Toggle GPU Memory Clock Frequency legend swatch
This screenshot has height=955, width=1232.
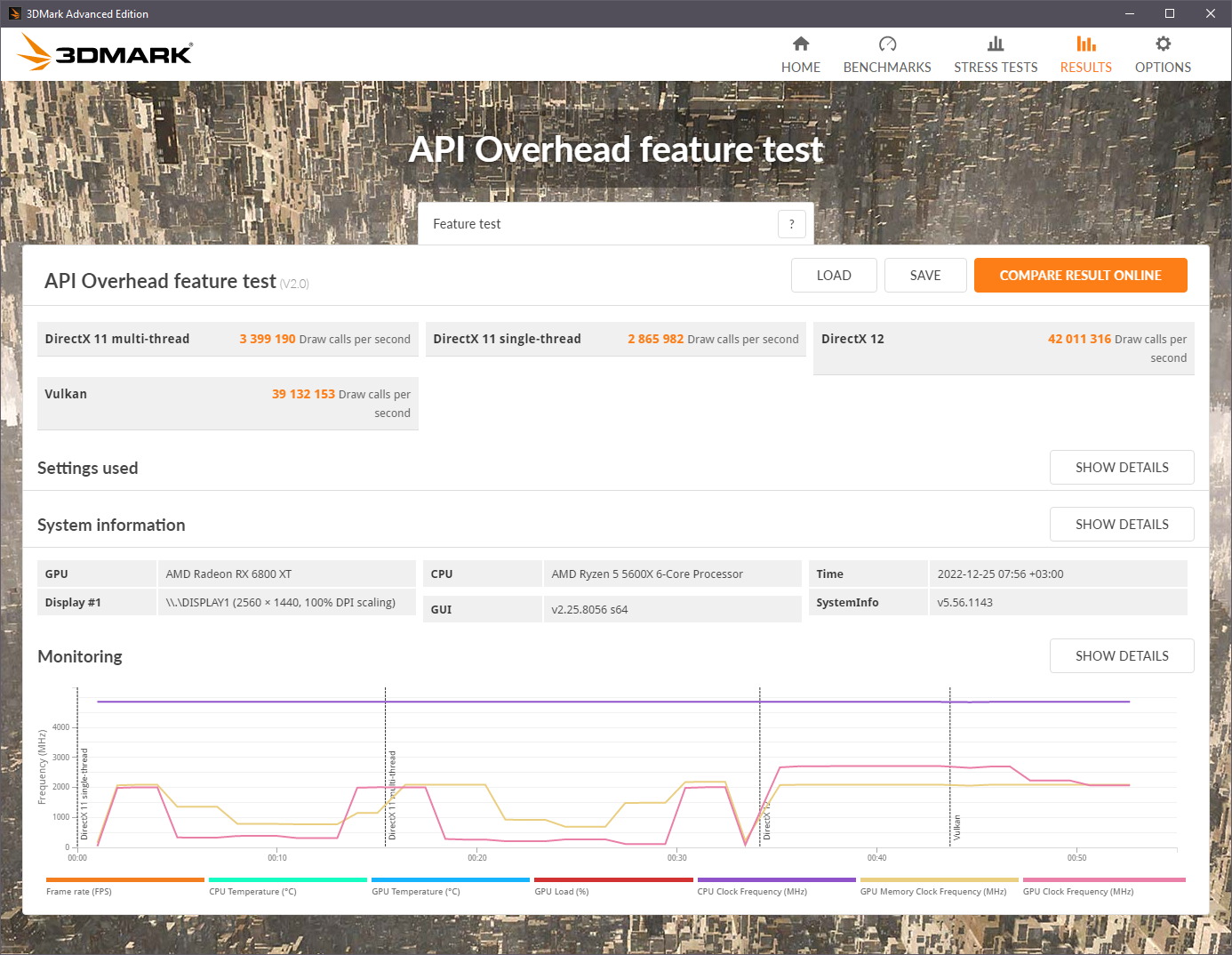point(940,880)
